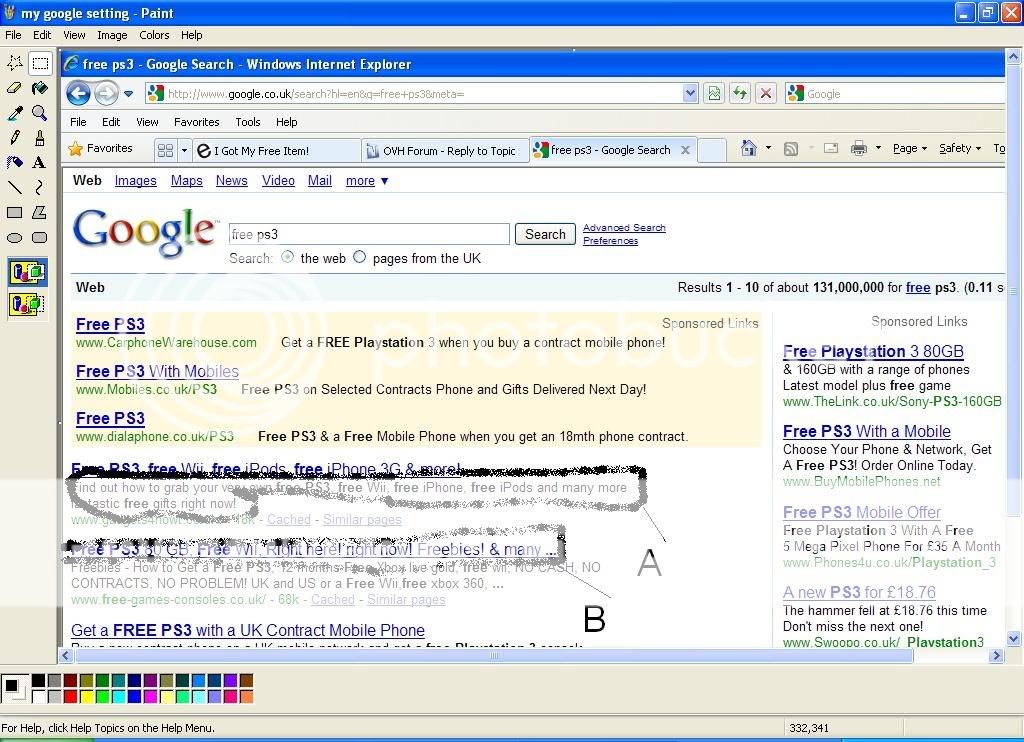Select the rectangular Select tool in Paint
Image resolution: width=1024 pixels, height=742 pixels.
(x=40, y=63)
